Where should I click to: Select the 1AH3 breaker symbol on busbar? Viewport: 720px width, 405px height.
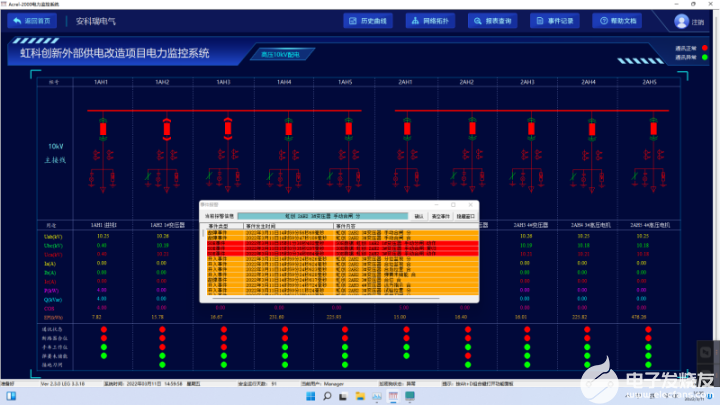click(x=228, y=129)
